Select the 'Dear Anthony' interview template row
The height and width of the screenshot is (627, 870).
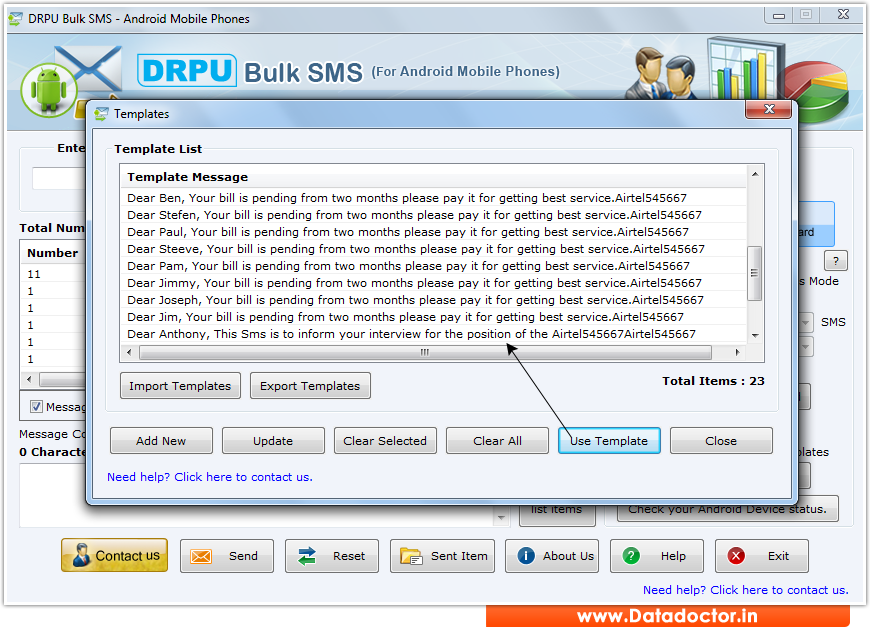pyautogui.click(x=434, y=334)
